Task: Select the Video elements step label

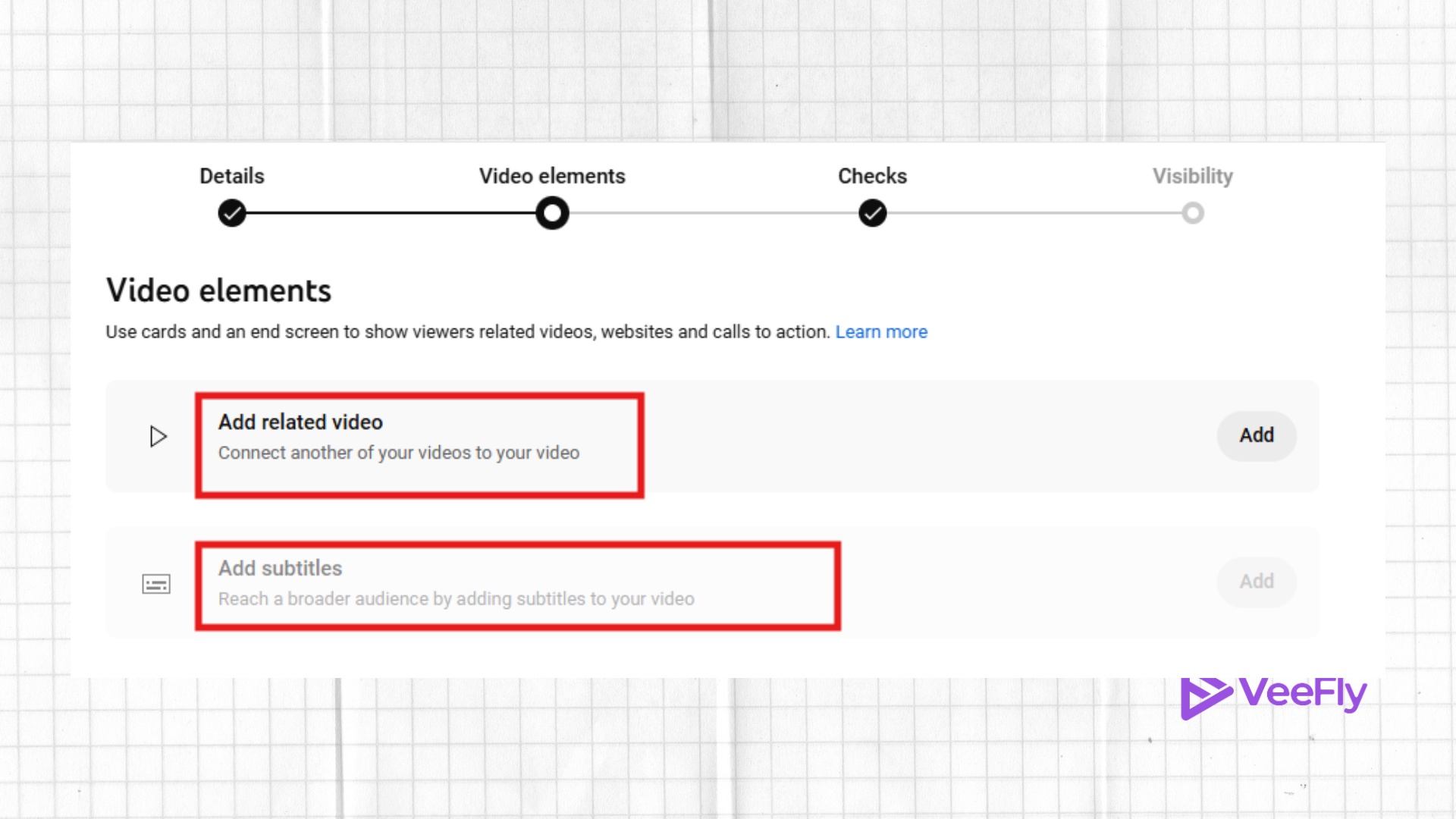Action: 551,176
